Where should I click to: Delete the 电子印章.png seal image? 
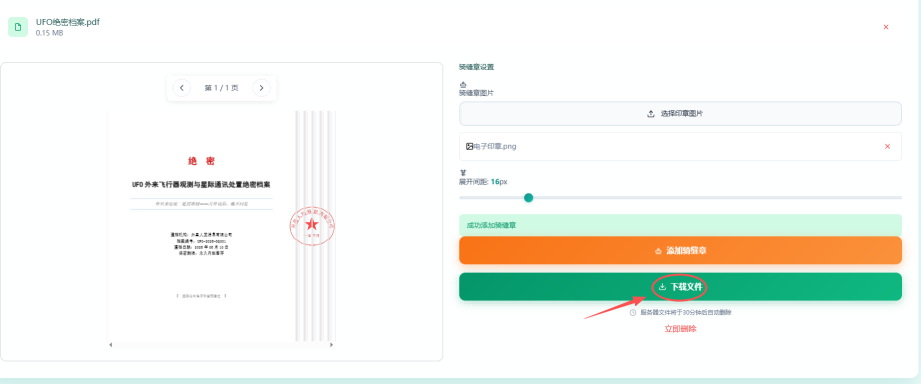[x=888, y=146]
